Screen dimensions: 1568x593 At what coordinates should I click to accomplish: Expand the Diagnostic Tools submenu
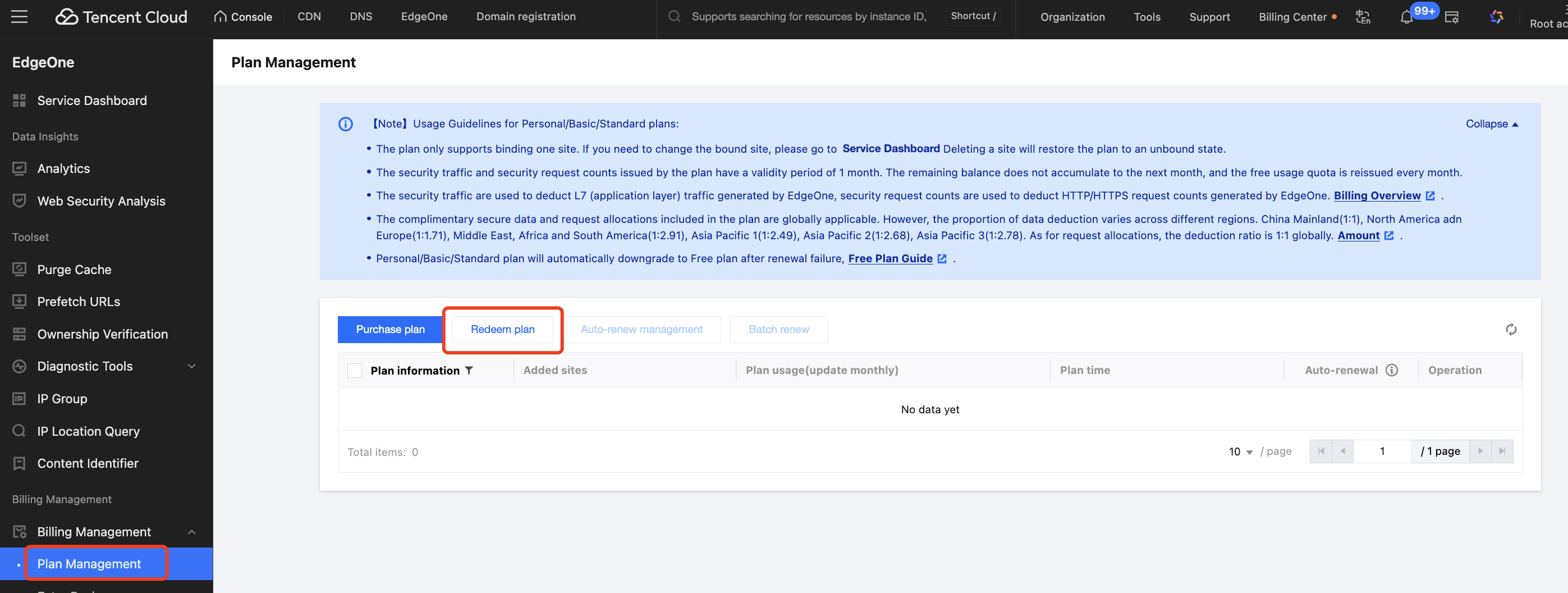pos(192,366)
